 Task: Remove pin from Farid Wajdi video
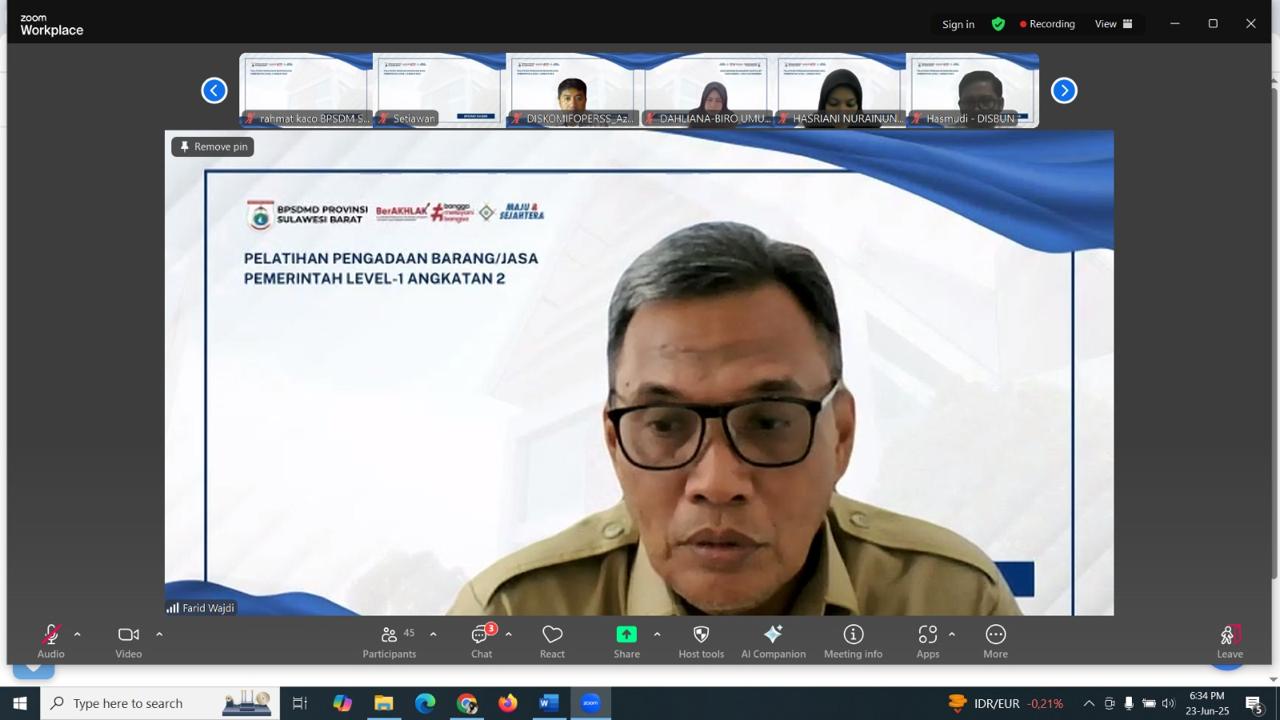coord(213,146)
